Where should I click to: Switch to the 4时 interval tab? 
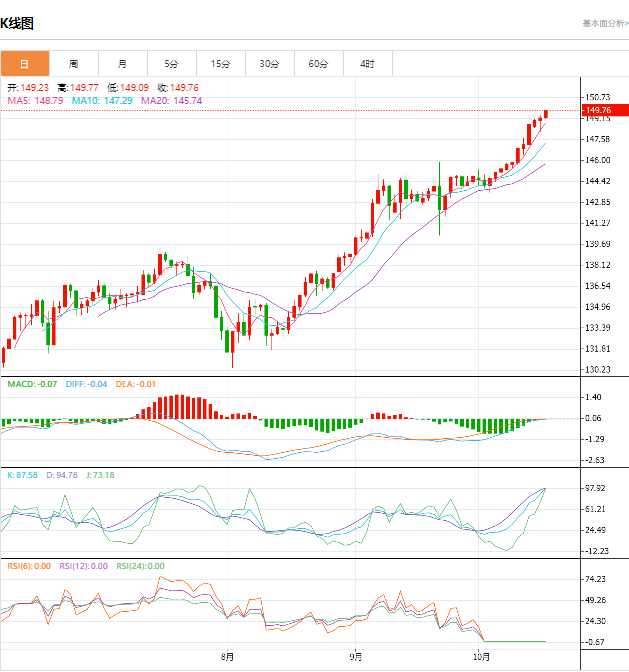367,64
